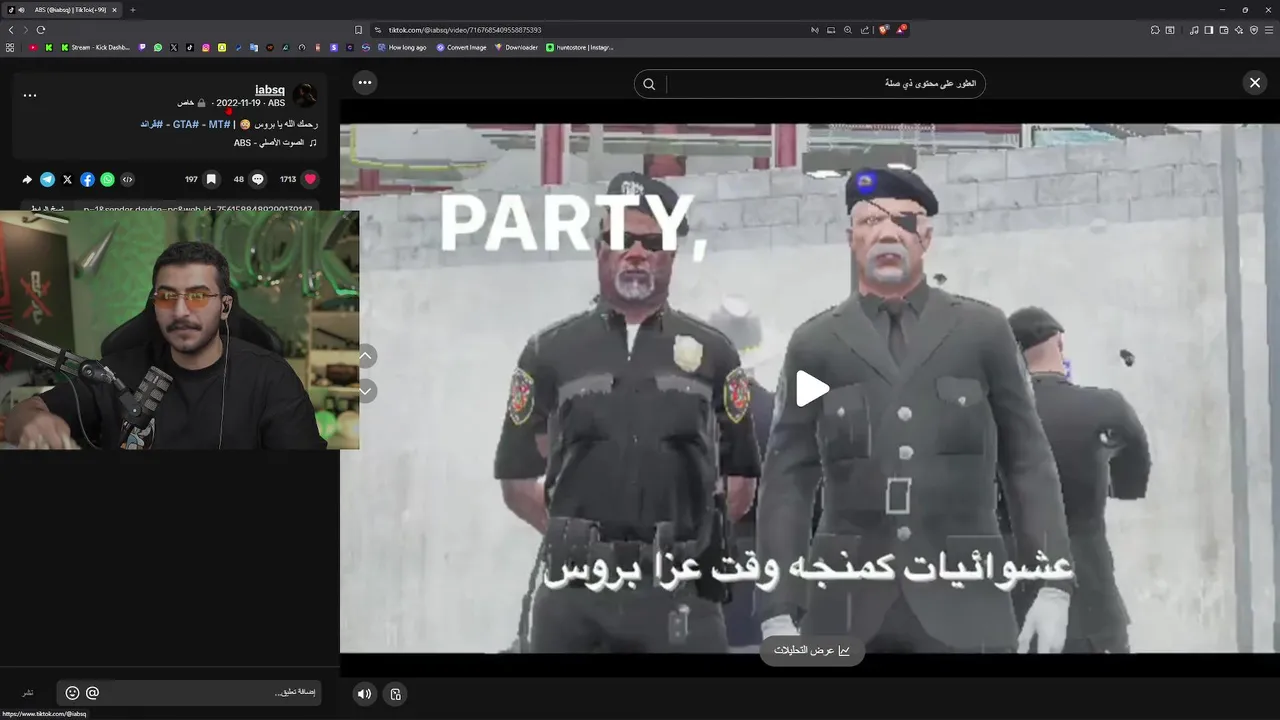Image resolution: width=1280 pixels, height=720 pixels.
Task: Open the Downloader bookmark
Action: [516, 47]
